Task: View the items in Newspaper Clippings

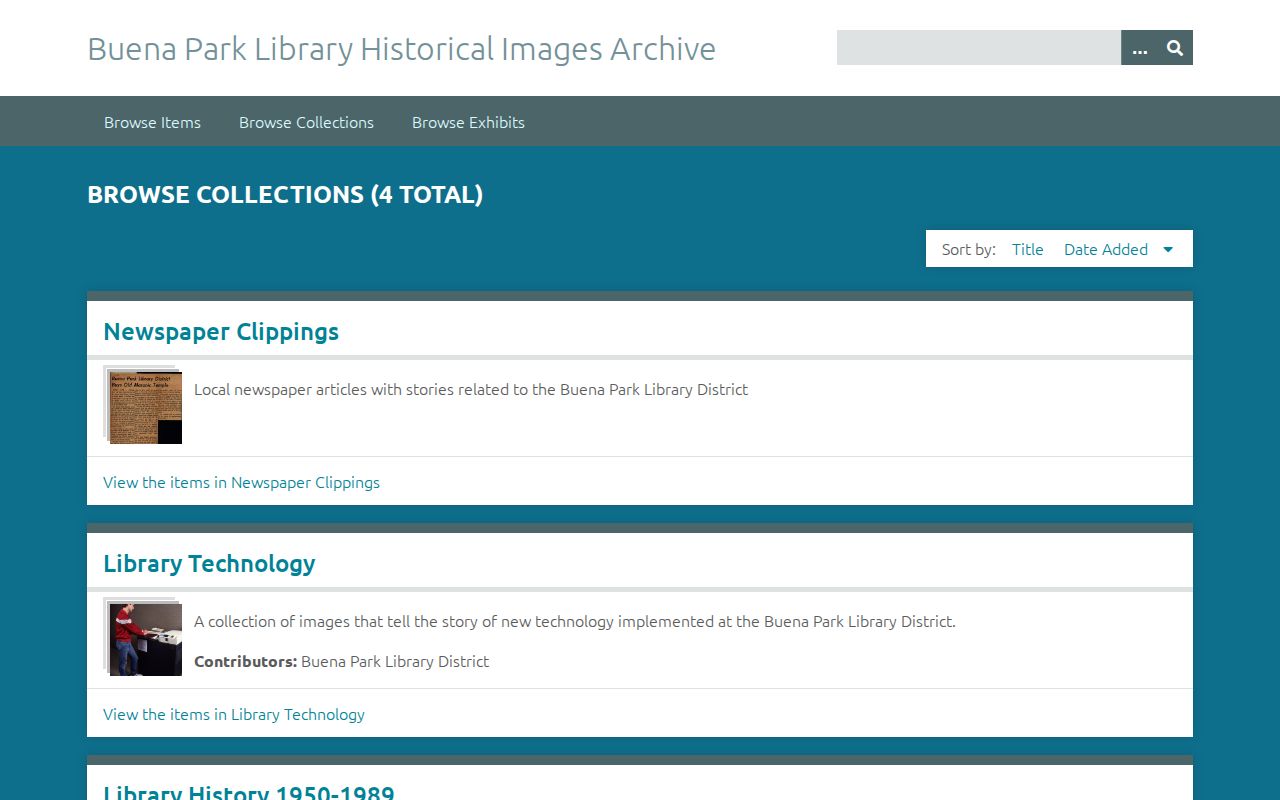Action: (241, 482)
